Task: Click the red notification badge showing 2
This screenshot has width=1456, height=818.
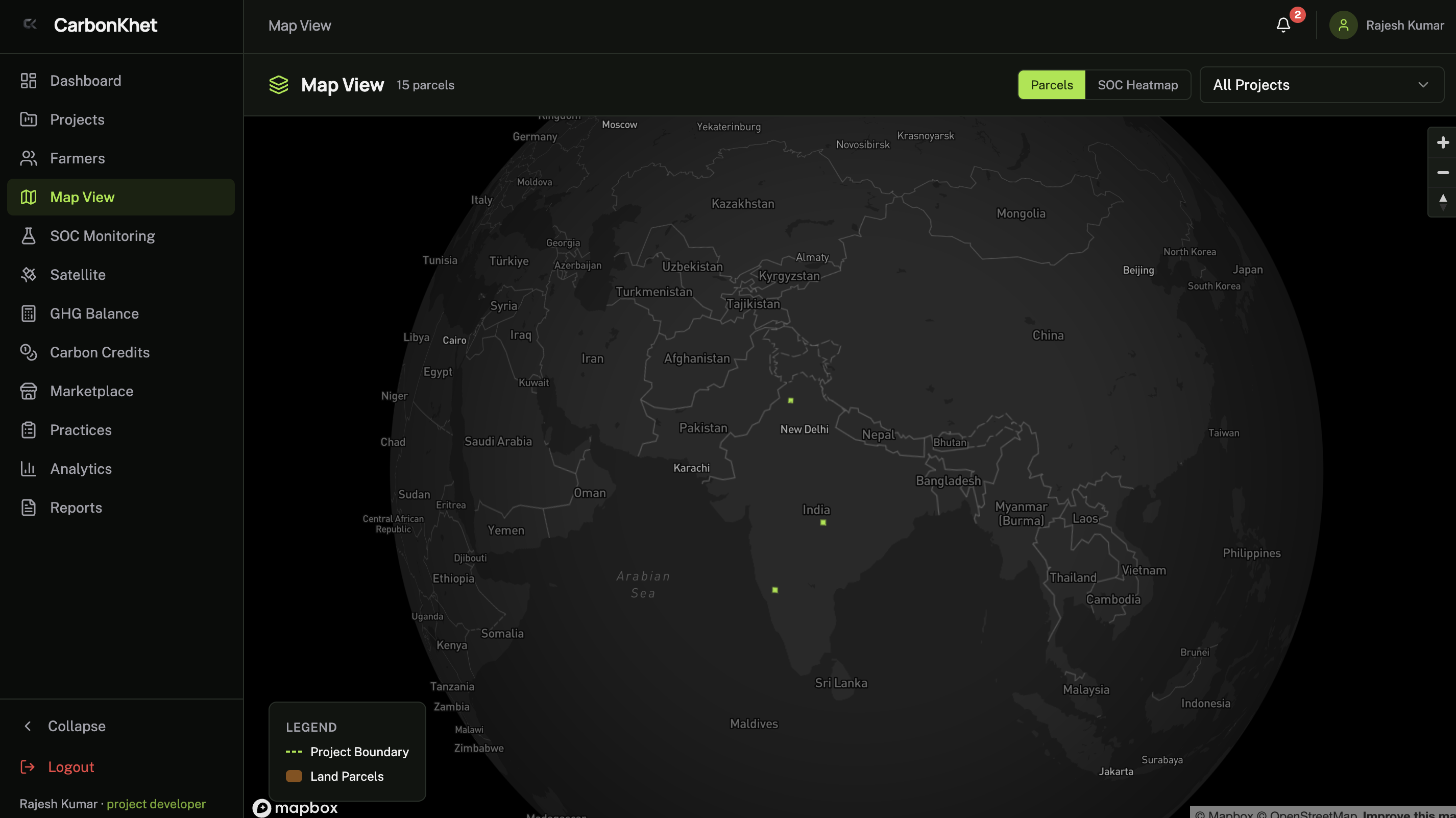Action: pyautogui.click(x=1297, y=15)
